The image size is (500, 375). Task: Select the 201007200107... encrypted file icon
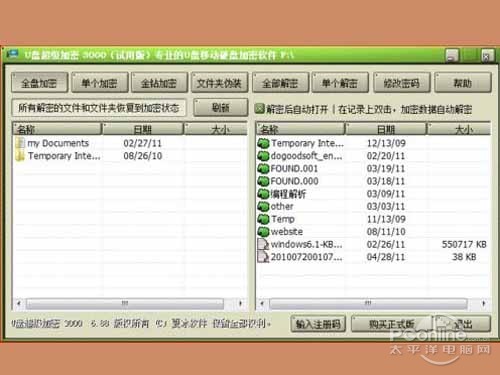(x=263, y=257)
